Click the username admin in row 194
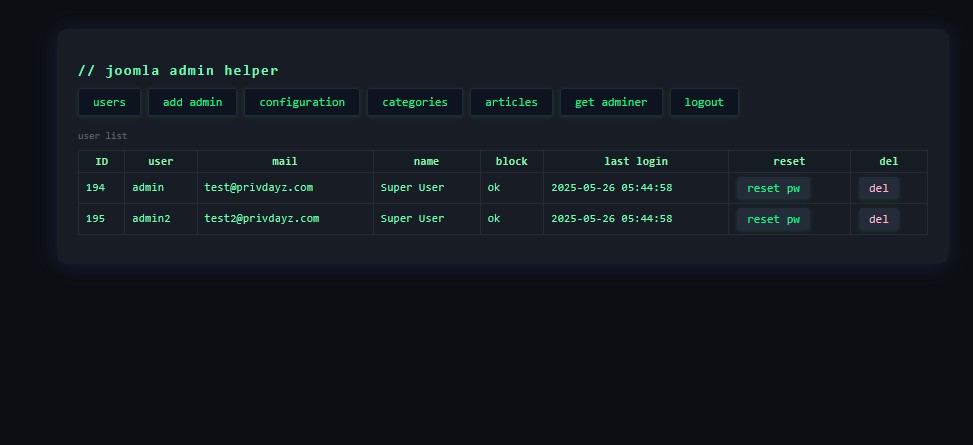The width and height of the screenshot is (973, 445). tap(148, 187)
